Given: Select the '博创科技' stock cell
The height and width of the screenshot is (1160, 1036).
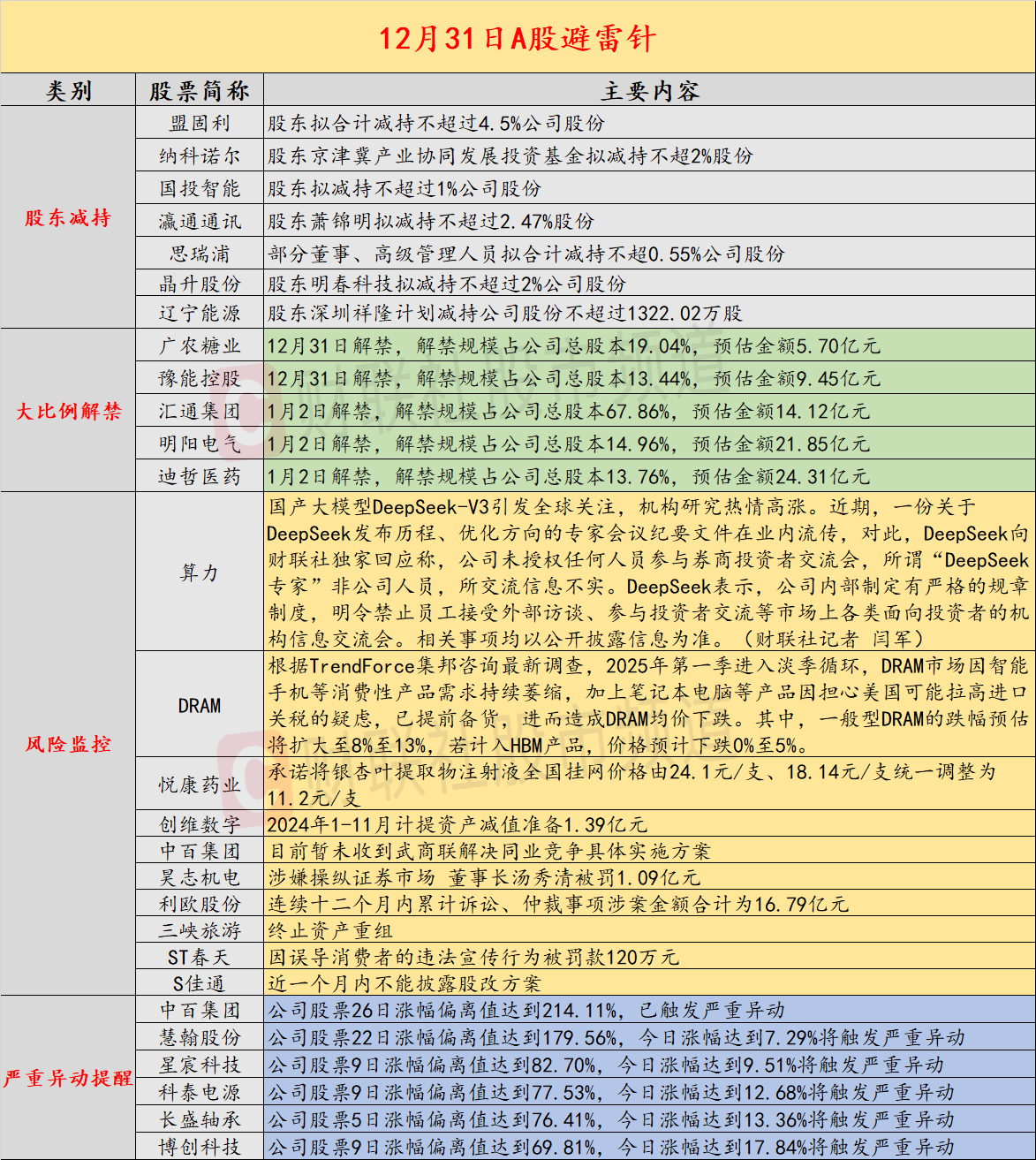Looking at the screenshot, I should (x=200, y=1147).
